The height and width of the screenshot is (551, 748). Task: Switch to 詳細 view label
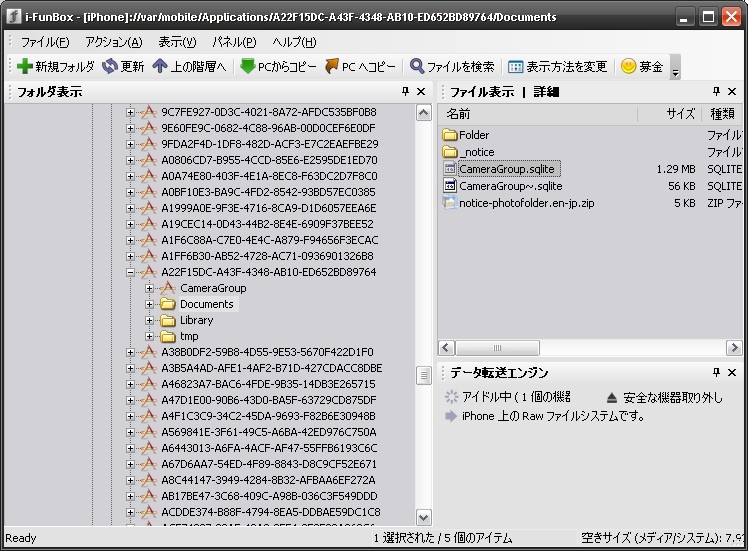pyautogui.click(x=546, y=91)
